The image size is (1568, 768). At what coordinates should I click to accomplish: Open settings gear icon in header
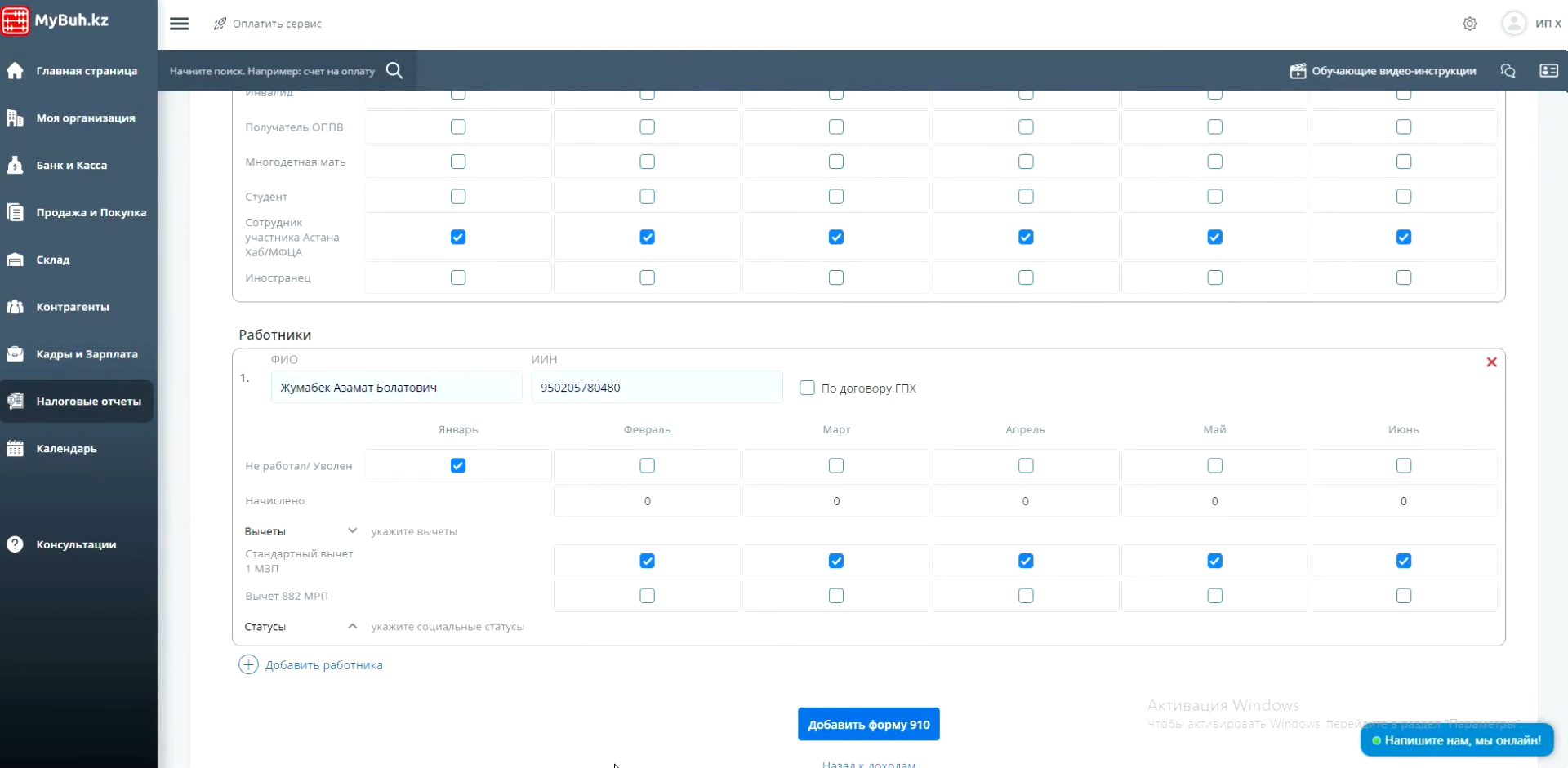click(1470, 24)
